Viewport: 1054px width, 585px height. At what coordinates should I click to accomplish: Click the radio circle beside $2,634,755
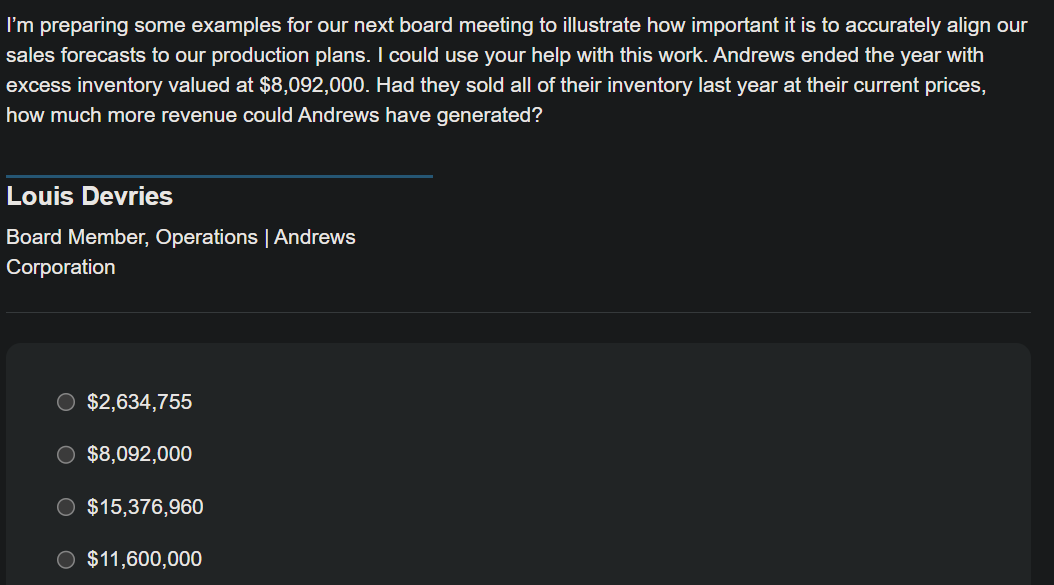click(66, 401)
